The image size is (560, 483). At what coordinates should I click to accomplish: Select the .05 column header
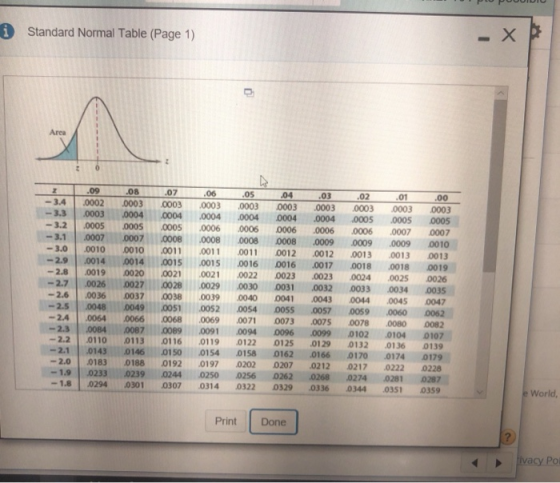[x=248, y=194]
